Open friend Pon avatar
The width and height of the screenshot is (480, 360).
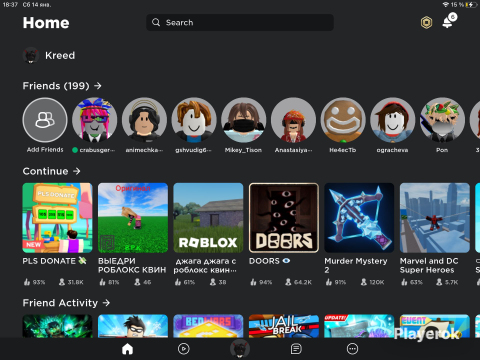pyautogui.click(x=442, y=120)
